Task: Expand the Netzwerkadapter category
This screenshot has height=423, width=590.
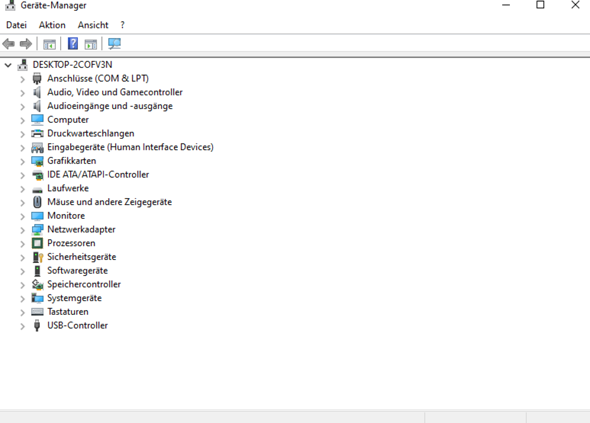Action: click(23, 230)
